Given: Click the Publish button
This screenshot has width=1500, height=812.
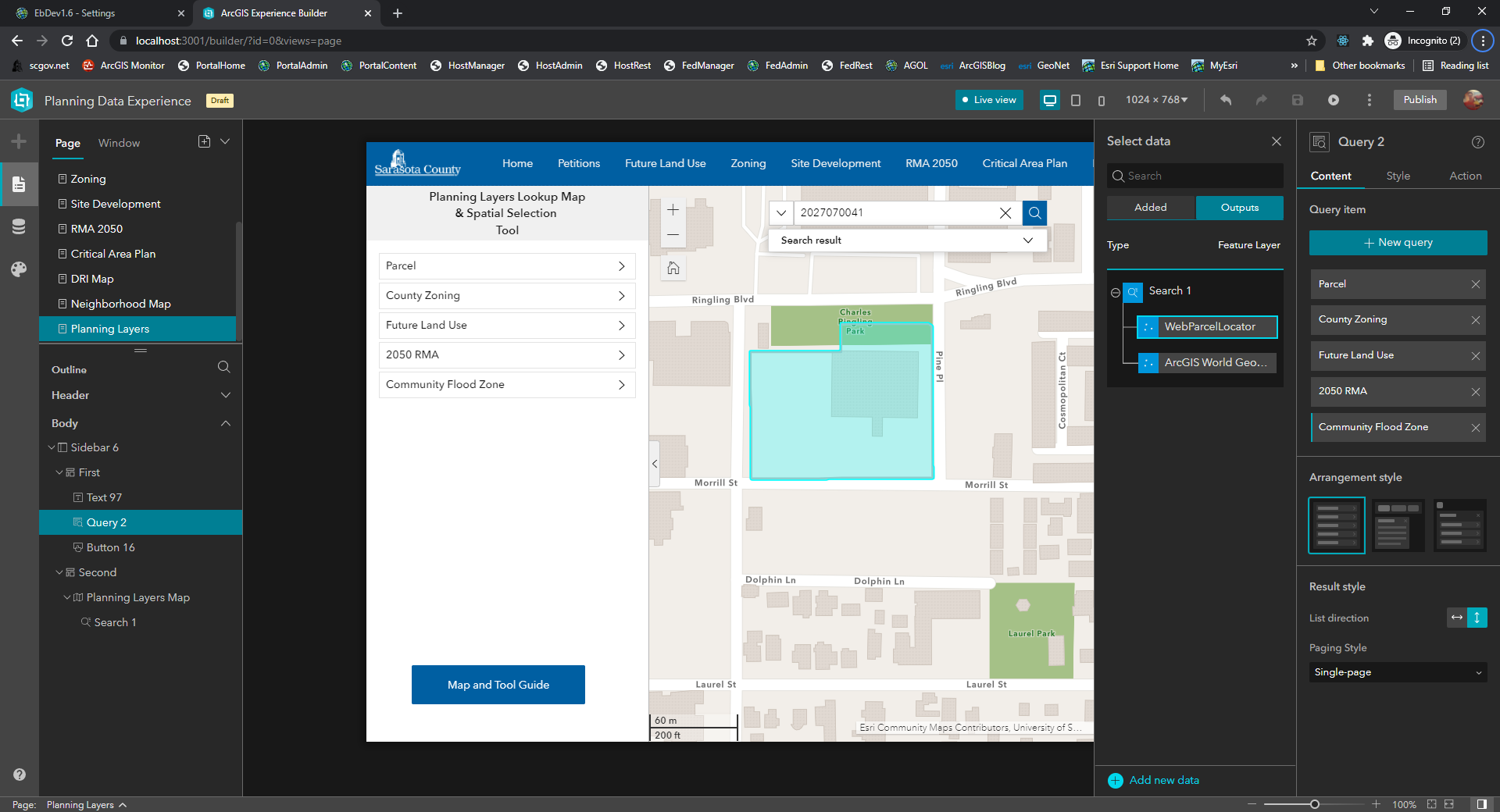Looking at the screenshot, I should click(x=1420, y=100).
